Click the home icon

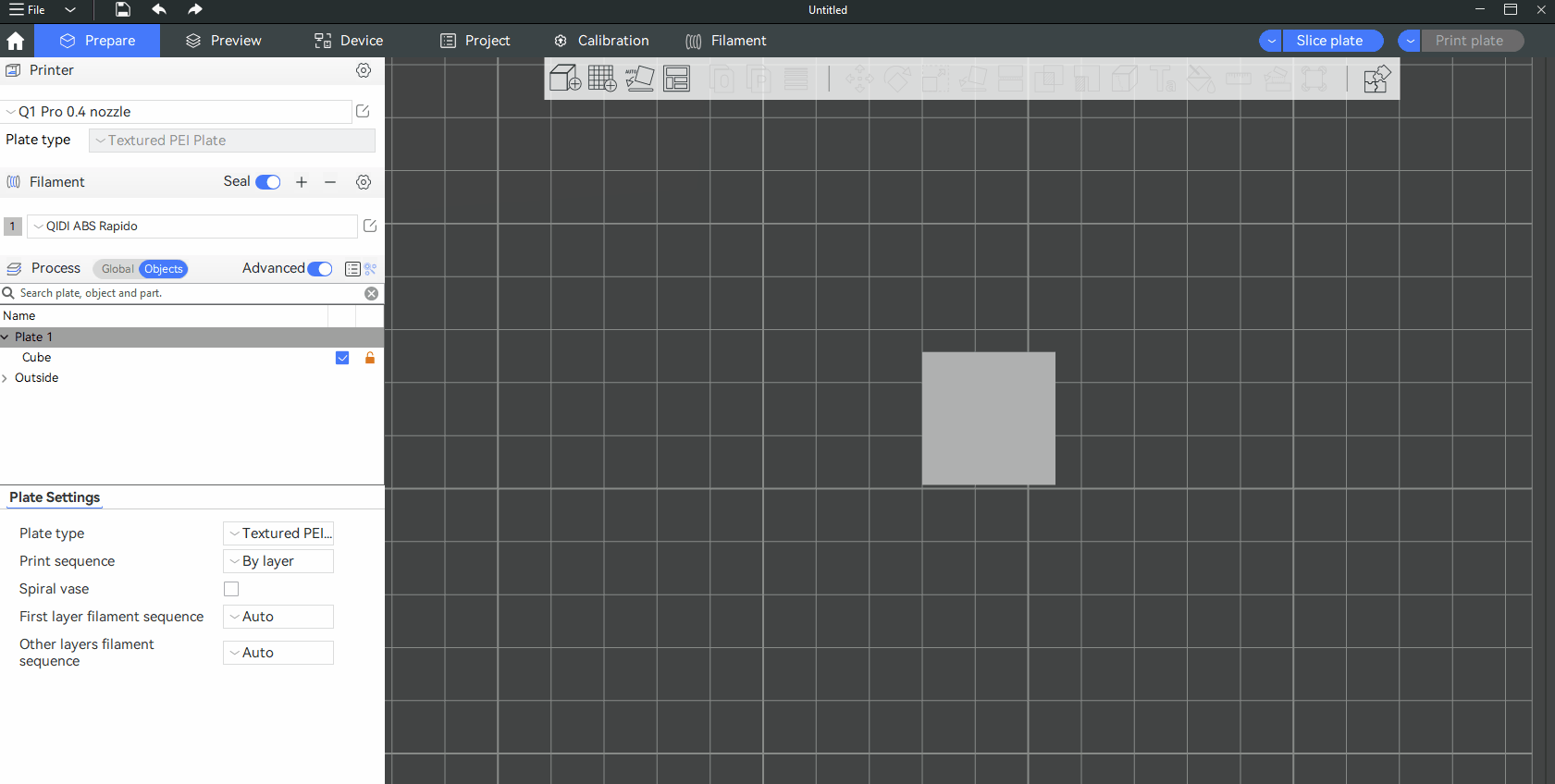[16, 41]
